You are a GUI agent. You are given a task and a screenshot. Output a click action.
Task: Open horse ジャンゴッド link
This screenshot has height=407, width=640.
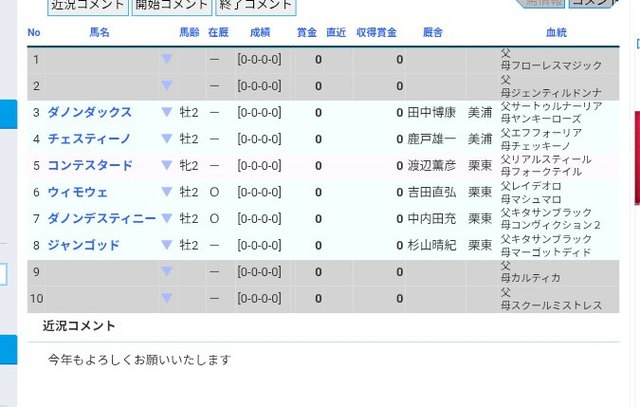click(84, 245)
